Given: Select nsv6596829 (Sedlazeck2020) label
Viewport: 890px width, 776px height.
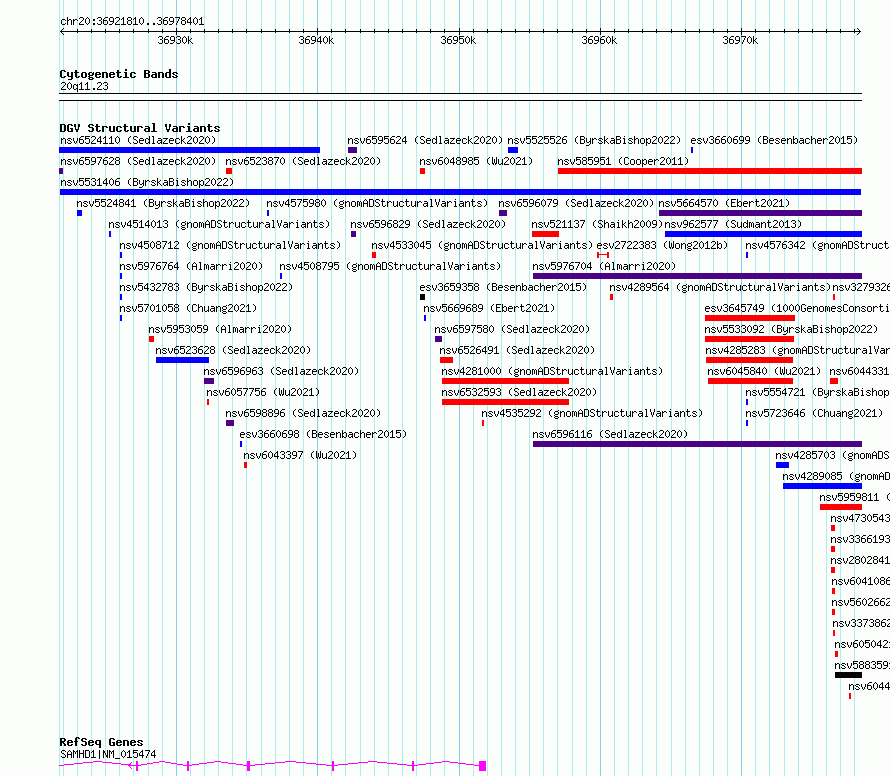Looking at the screenshot, I should [428, 224].
